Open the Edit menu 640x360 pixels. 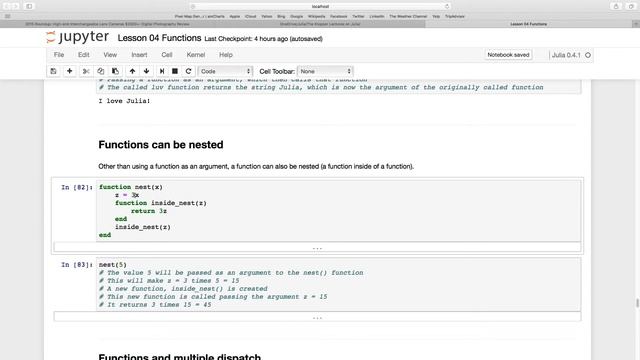pyautogui.click(x=84, y=55)
